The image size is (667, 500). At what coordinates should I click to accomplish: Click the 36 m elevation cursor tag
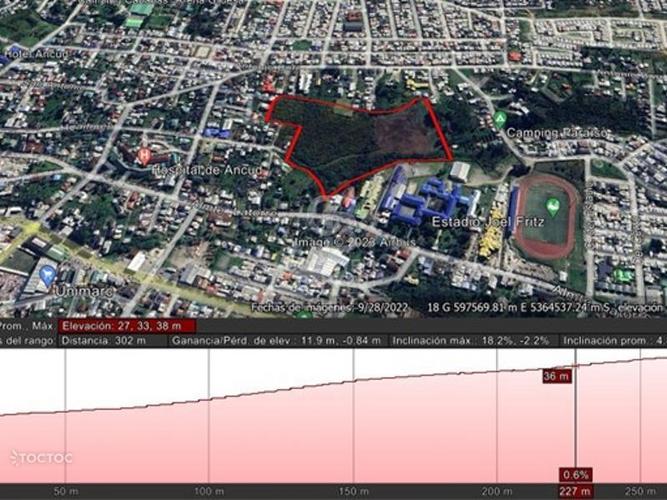tap(556, 376)
